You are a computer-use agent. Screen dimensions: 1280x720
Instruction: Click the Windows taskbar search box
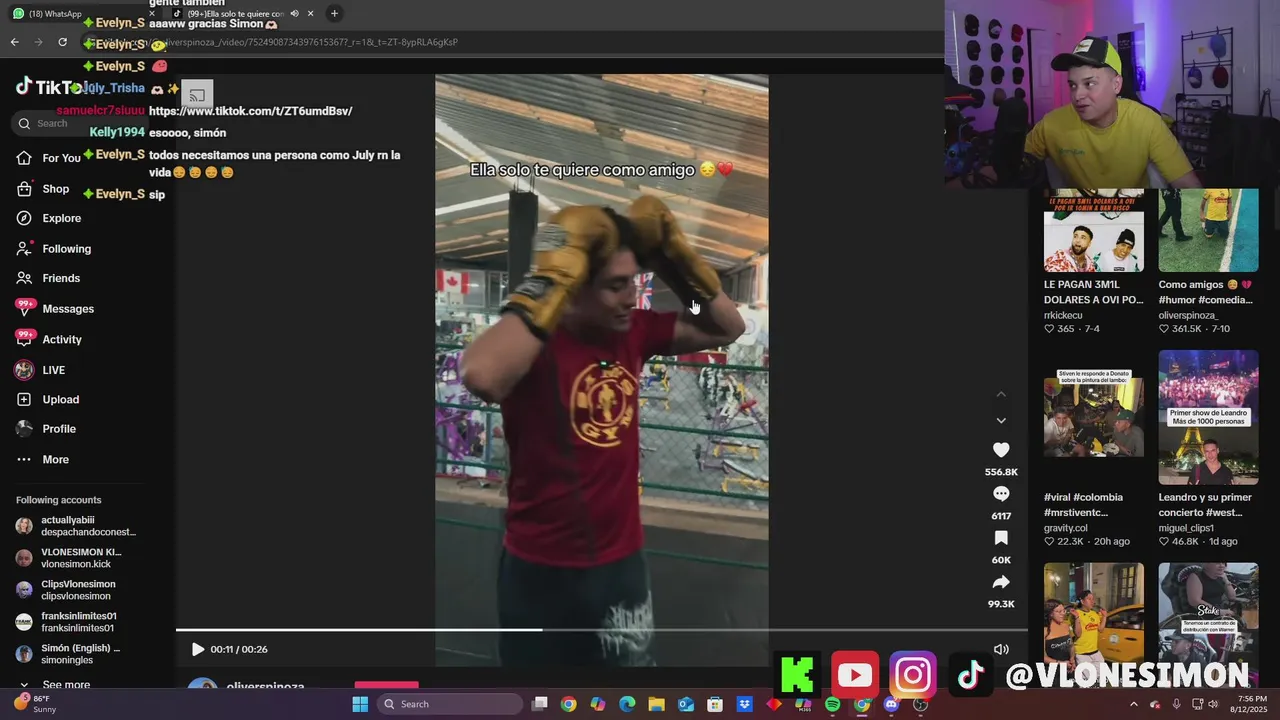(x=450, y=704)
